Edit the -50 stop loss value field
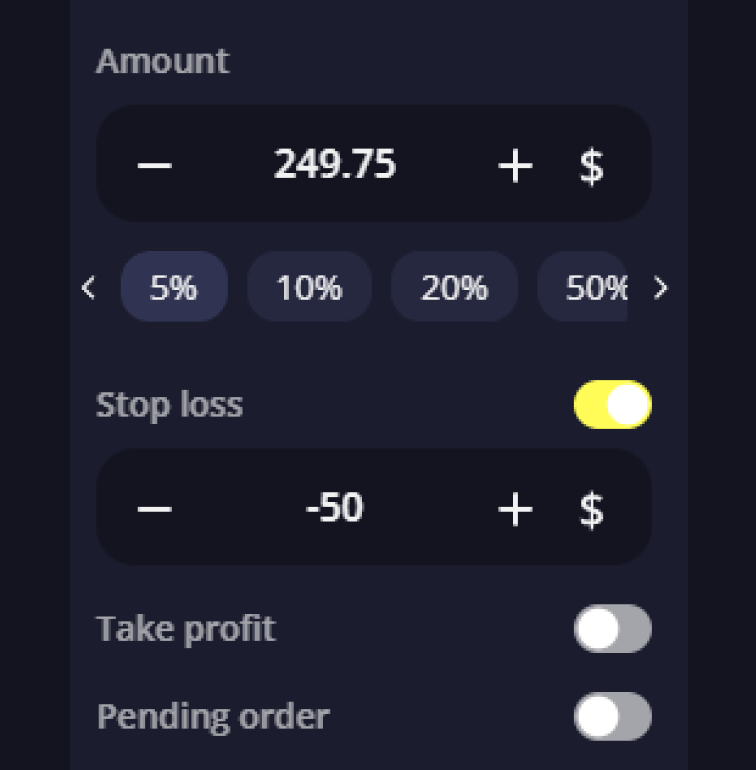The image size is (756, 770). tap(335, 508)
